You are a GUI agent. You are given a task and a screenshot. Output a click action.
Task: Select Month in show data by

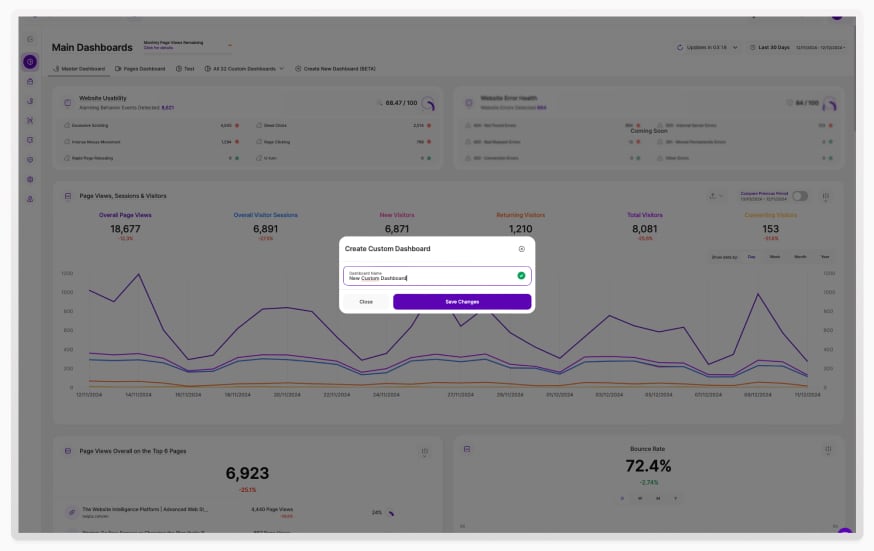(x=800, y=257)
